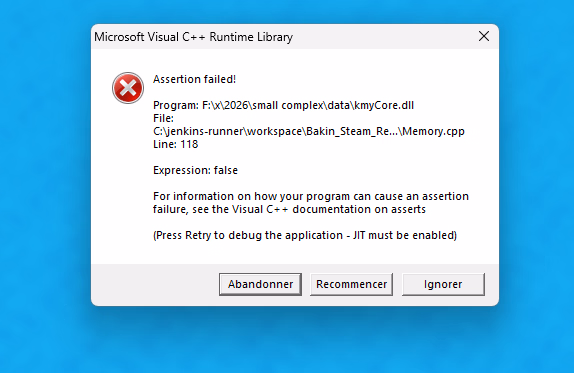
Task: Click the Microsoft Visual C++ Runtime Library title
Action: click(x=194, y=37)
